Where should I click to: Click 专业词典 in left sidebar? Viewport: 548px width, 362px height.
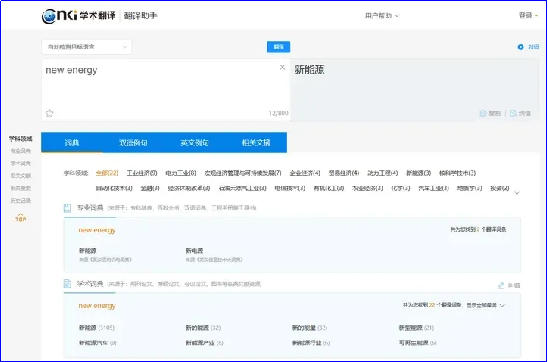(21, 151)
